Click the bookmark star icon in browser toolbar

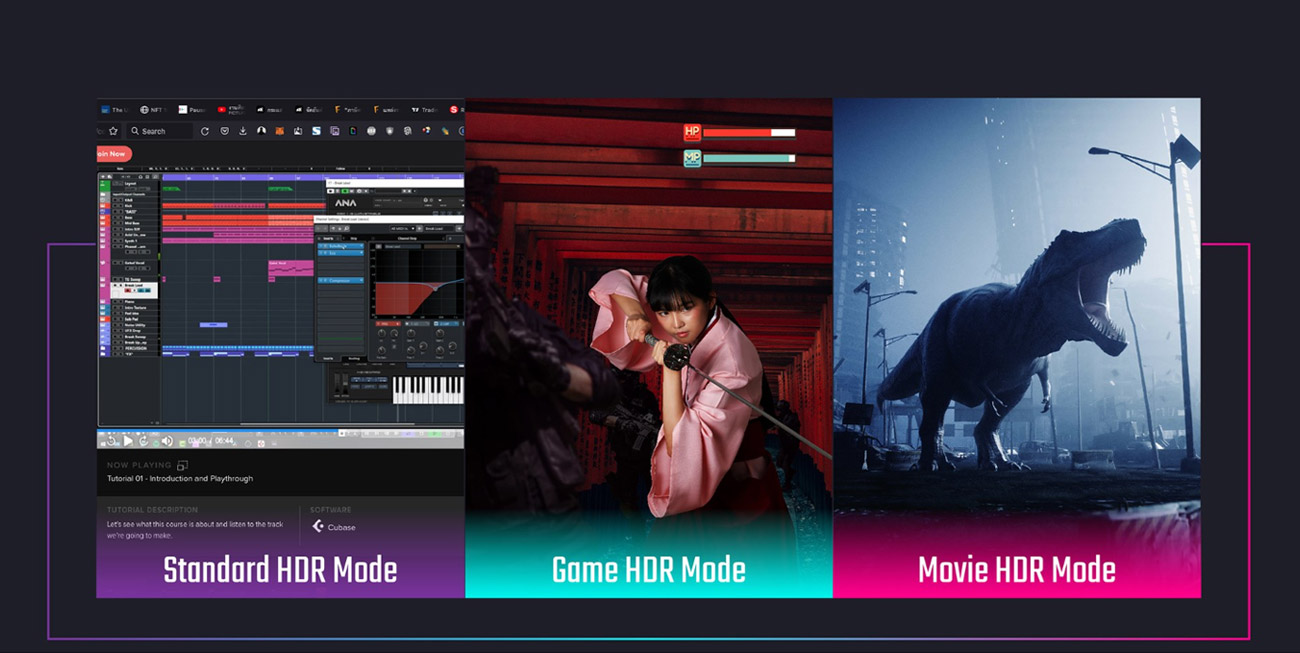point(113,131)
